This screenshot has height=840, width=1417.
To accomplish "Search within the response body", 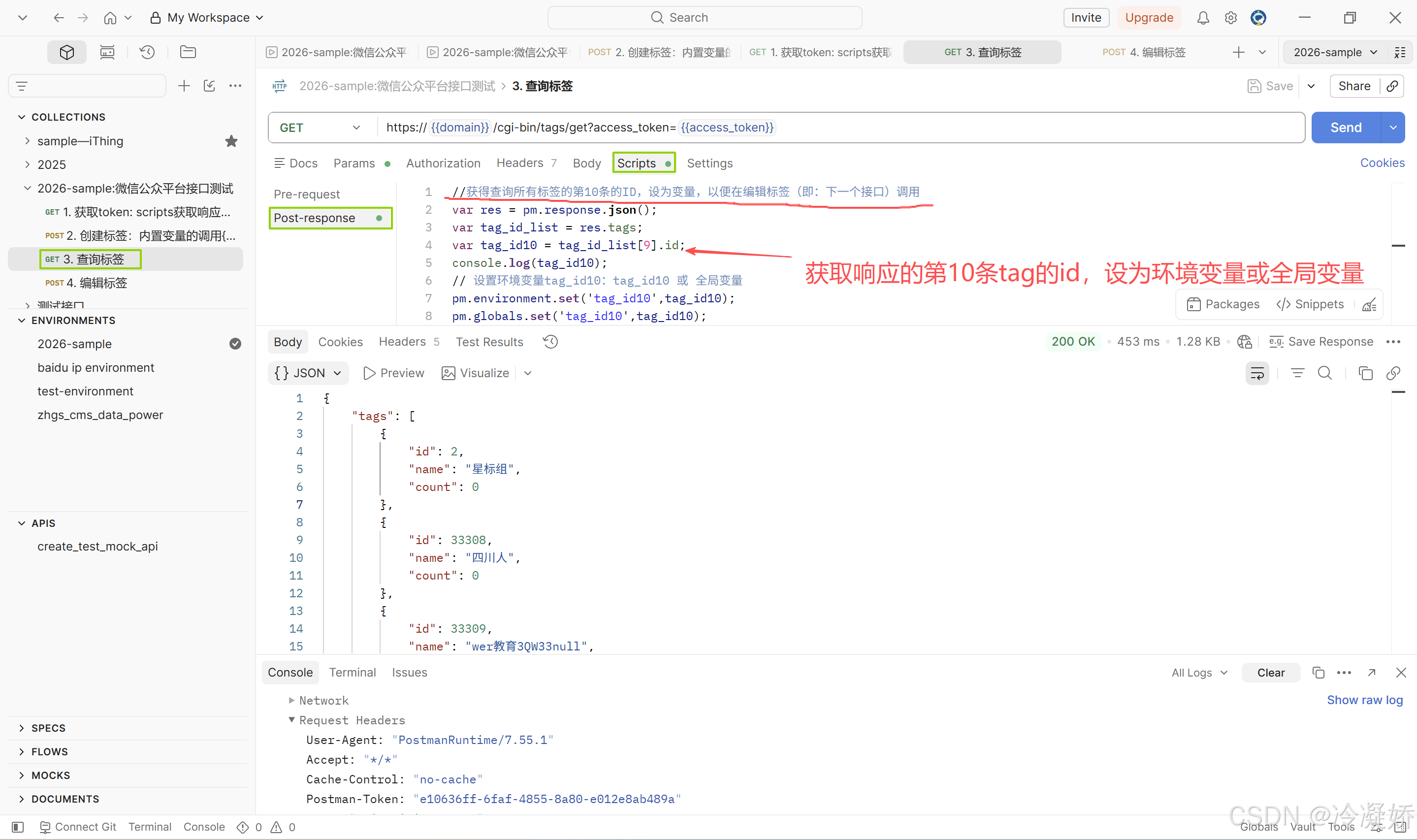I will pyautogui.click(x=1325, y=373).
